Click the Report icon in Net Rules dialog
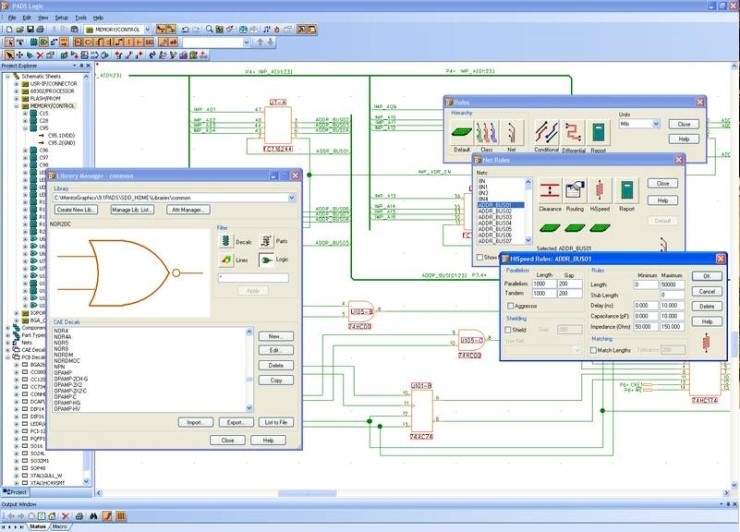The width and height of the screenshot is (740, 532). tap(627, 190)
